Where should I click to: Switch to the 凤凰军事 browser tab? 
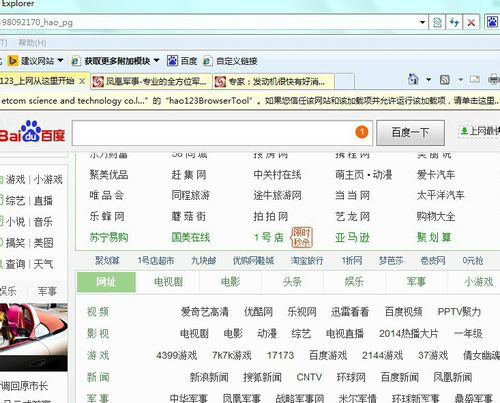(x=151, y=81)
